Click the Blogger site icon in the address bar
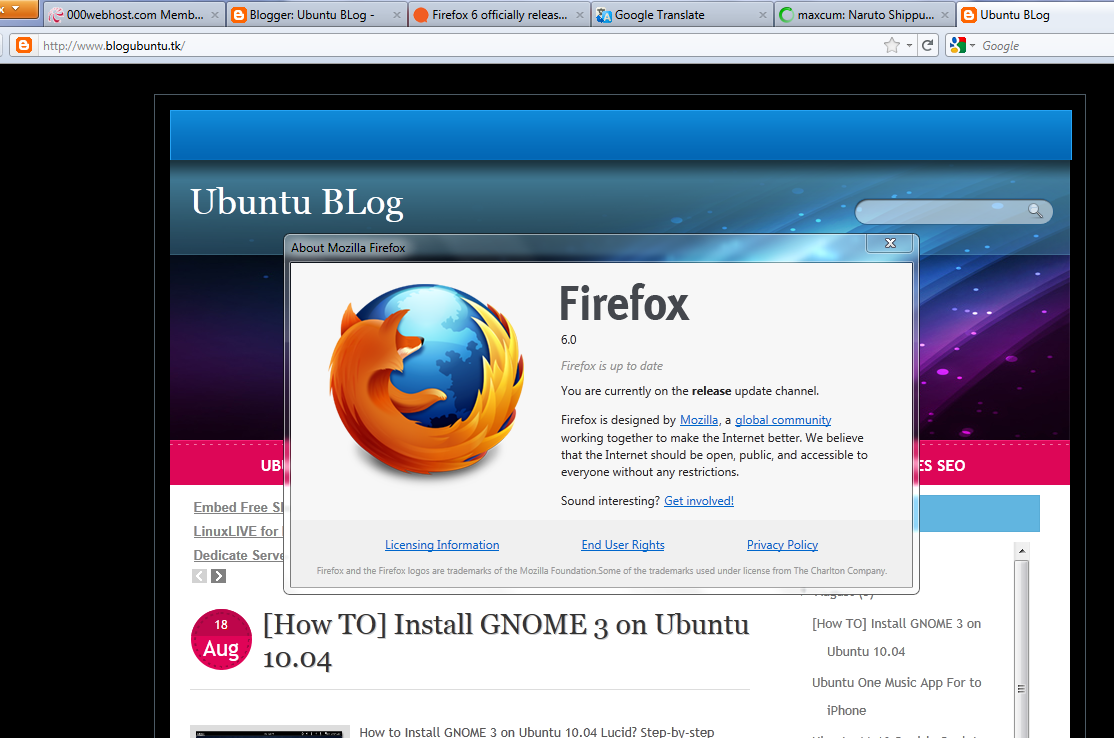1114x738 pixels. coord(24,45)
